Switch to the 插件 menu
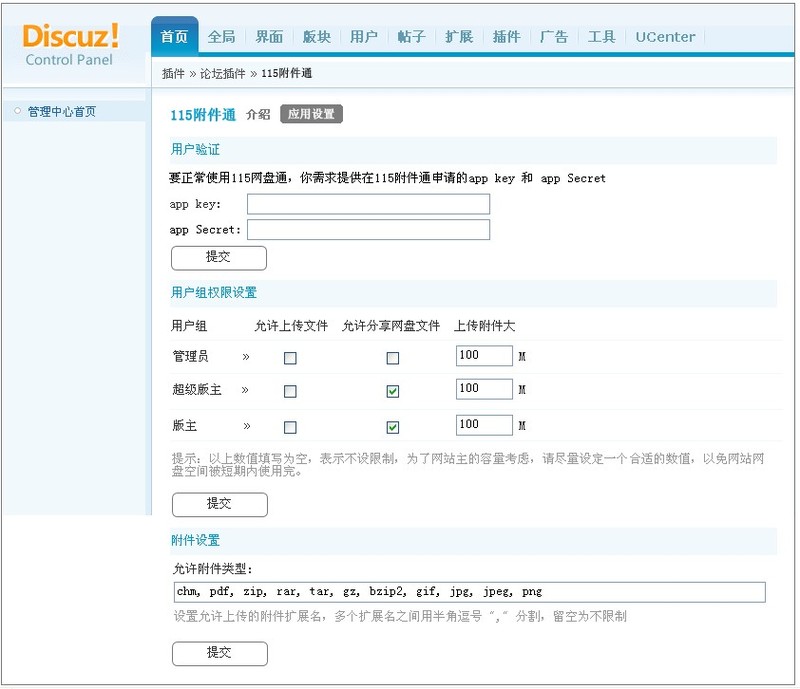Image resolution: width=800 pixels, height=689 pixels. coord(506,37)
